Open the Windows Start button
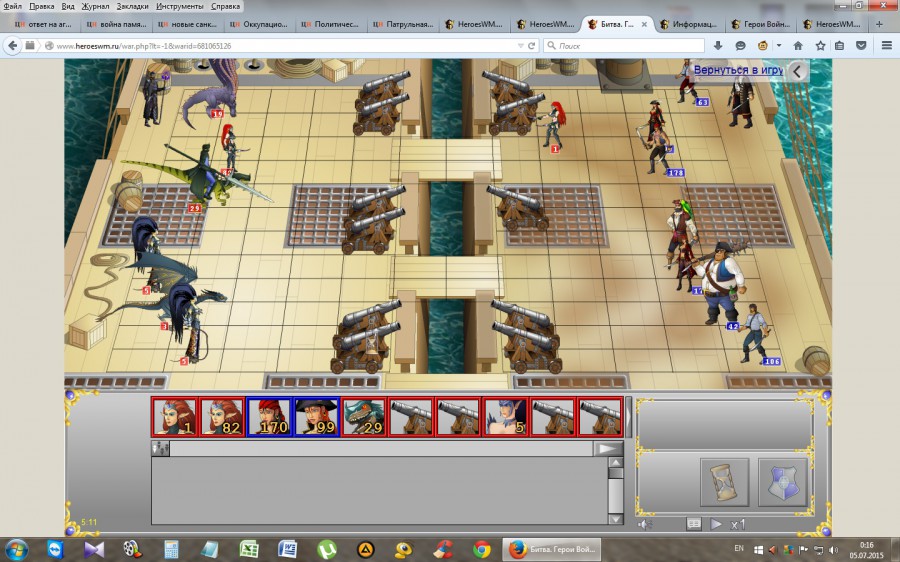The image size is (900, 562). click(16, 549)
